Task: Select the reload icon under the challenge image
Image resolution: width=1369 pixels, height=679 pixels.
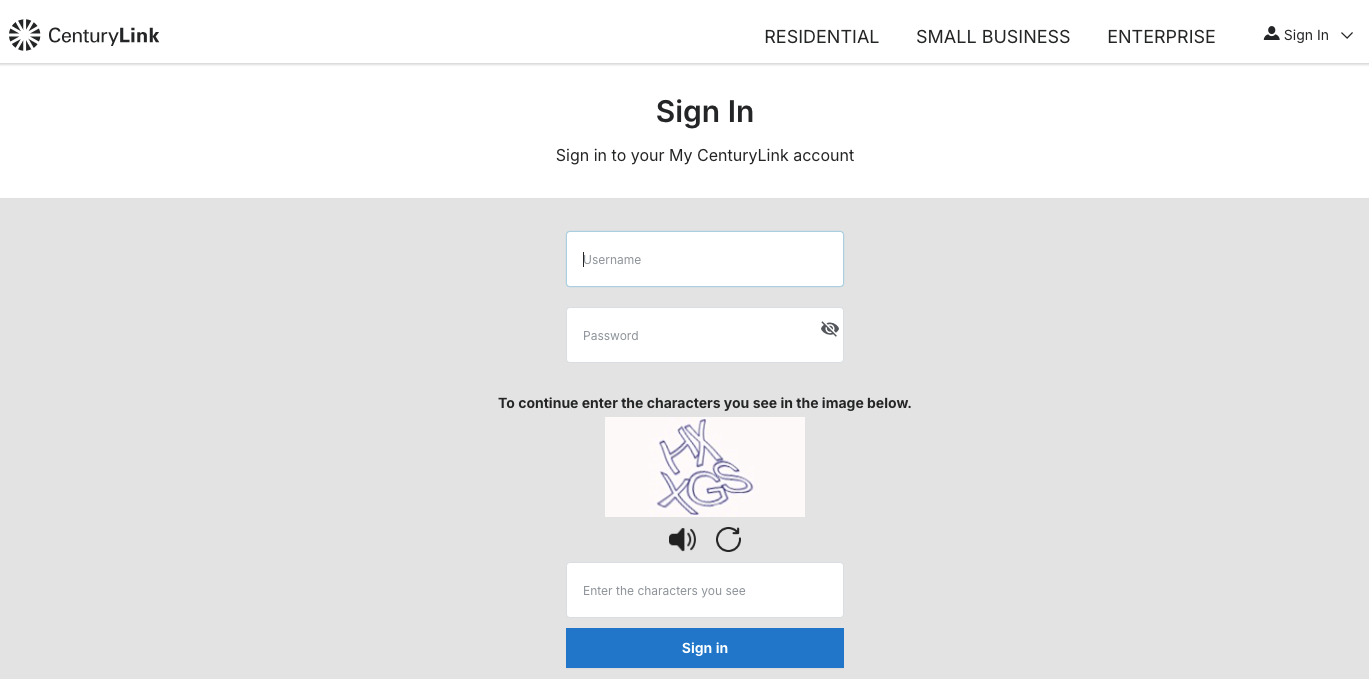Action: 728,539
